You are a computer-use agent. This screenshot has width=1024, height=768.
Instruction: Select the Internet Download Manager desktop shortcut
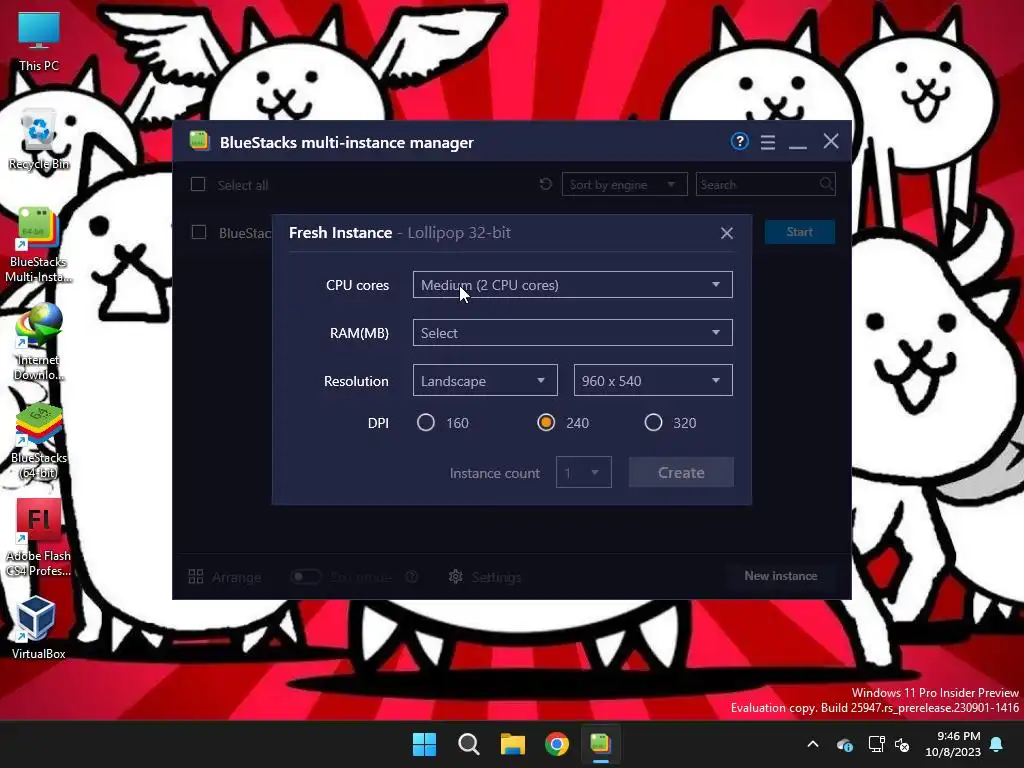tap(39, 342)
